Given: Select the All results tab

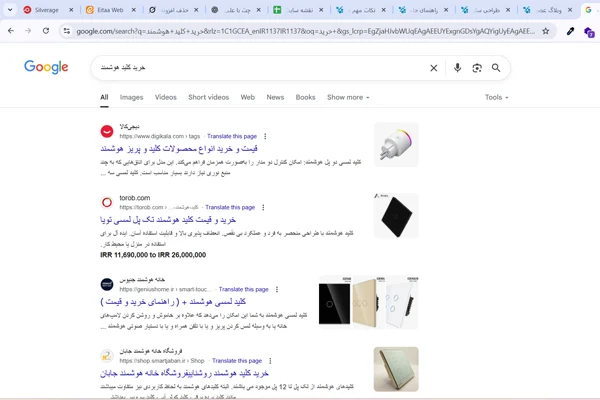Looking at the screenshot, I should pos(104,97).
